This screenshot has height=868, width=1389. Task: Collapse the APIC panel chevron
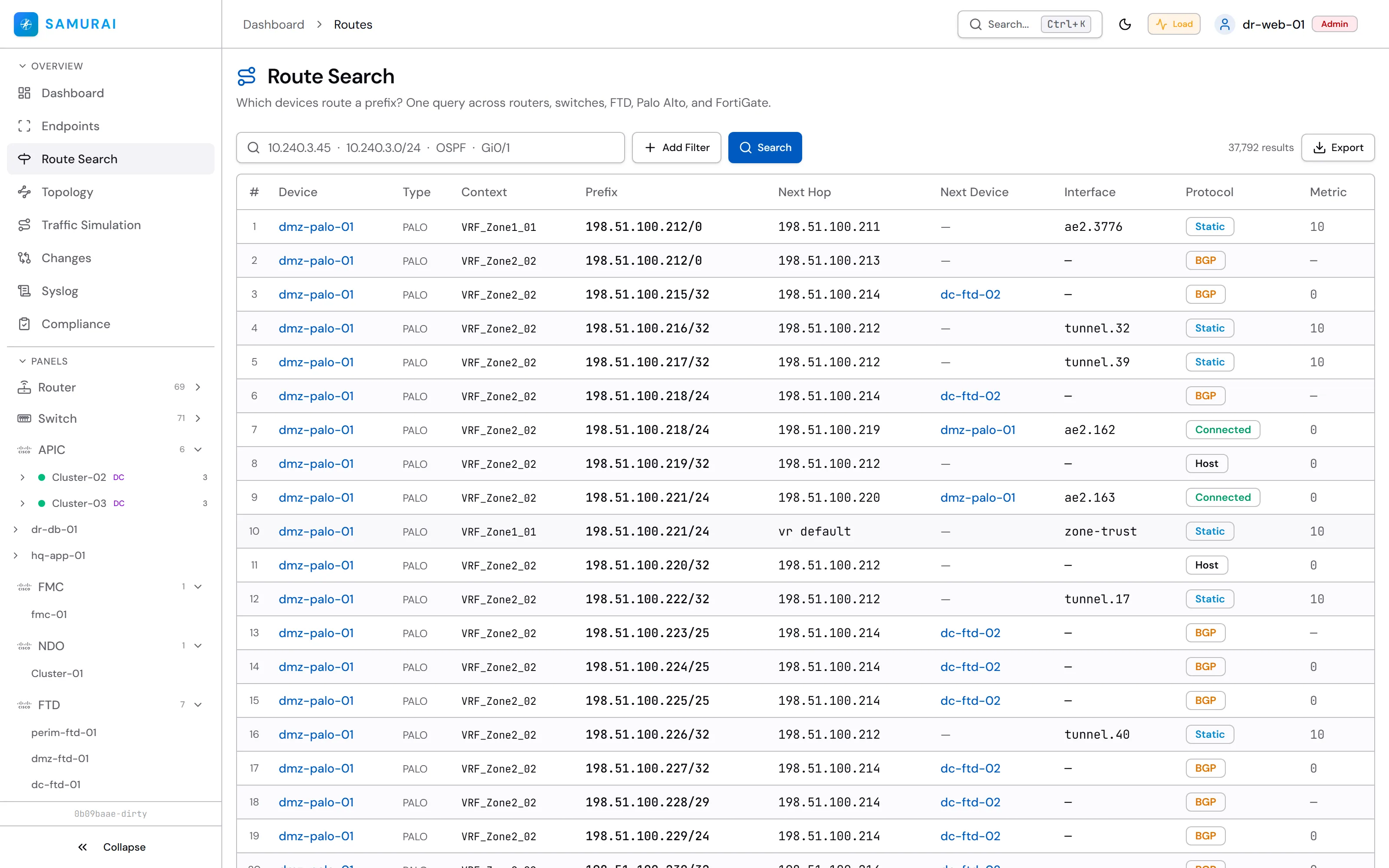point(198,450)
